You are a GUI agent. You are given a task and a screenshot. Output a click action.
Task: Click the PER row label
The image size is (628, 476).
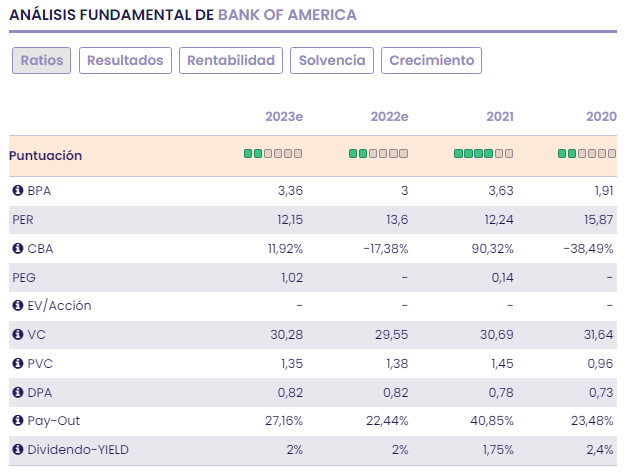pos(23,219)
